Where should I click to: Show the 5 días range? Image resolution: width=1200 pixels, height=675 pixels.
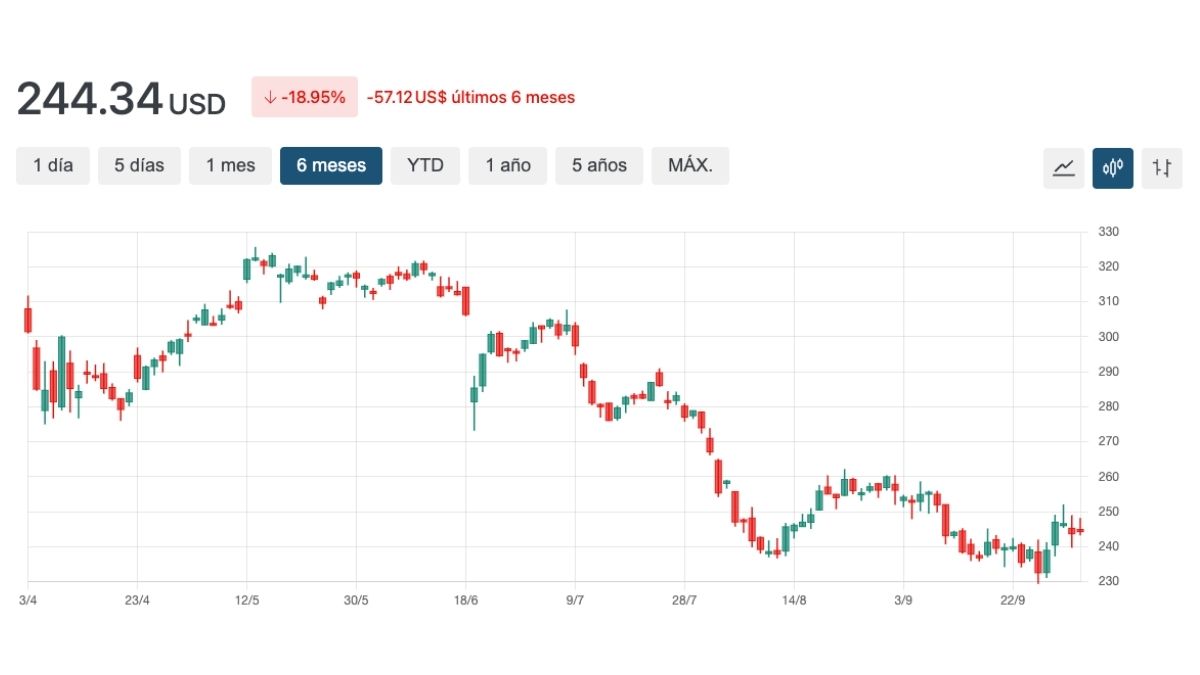pyautogui.click(x=139, y=166)
